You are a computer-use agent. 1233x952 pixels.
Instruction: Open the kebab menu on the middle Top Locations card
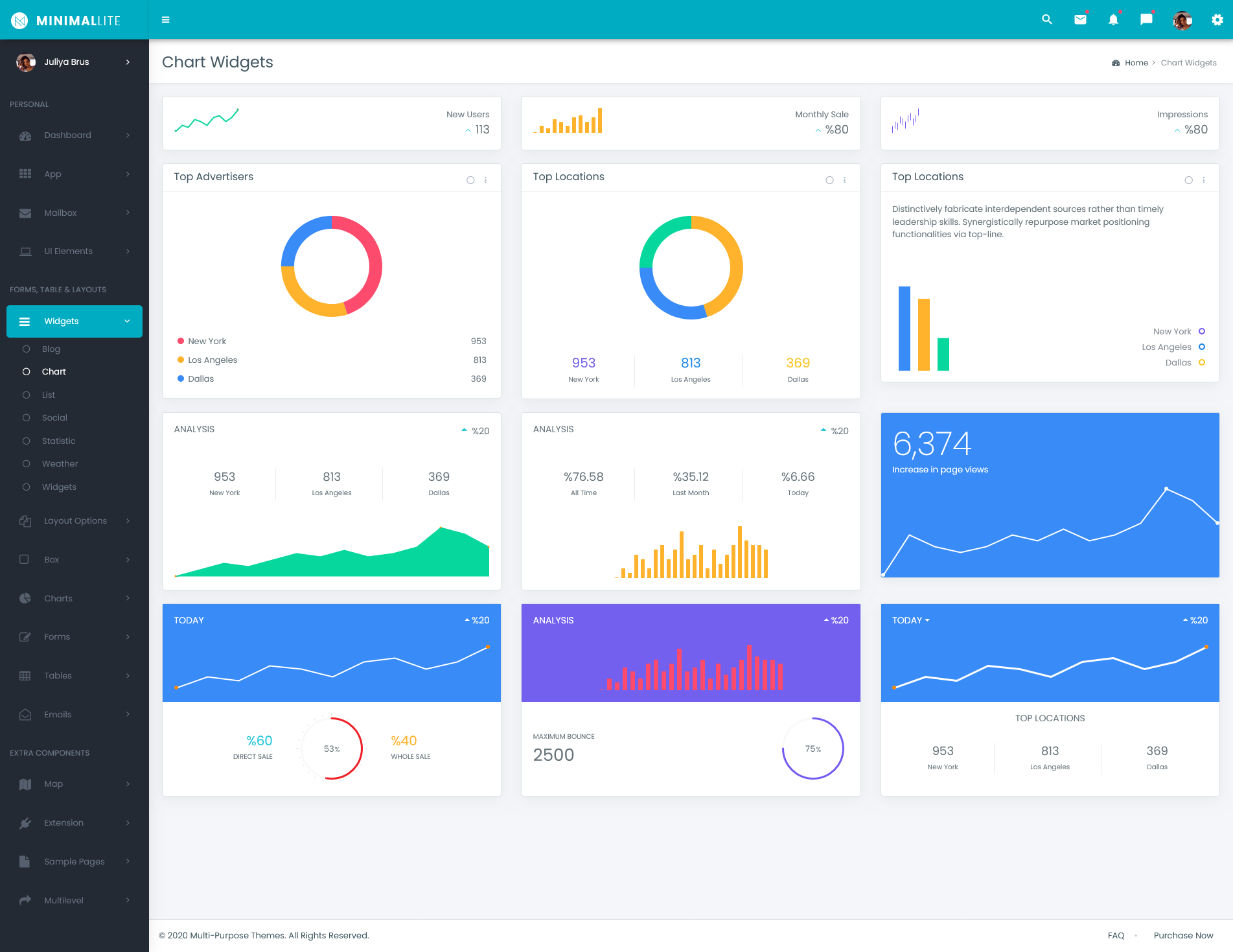pyautogui.click(x=844, y=180)
